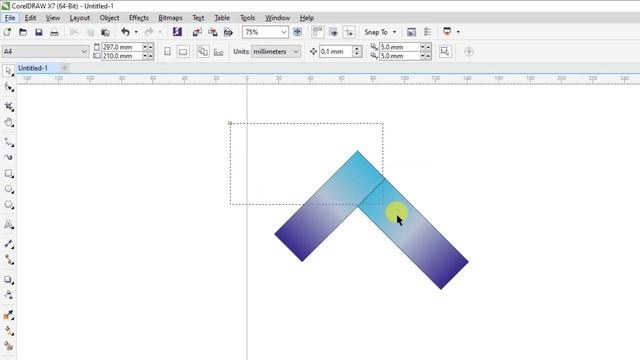Image resolution: width=640 pixels, height=360 pixels.
Task: Select the Freehand tool
Action: tap(9, 142)
